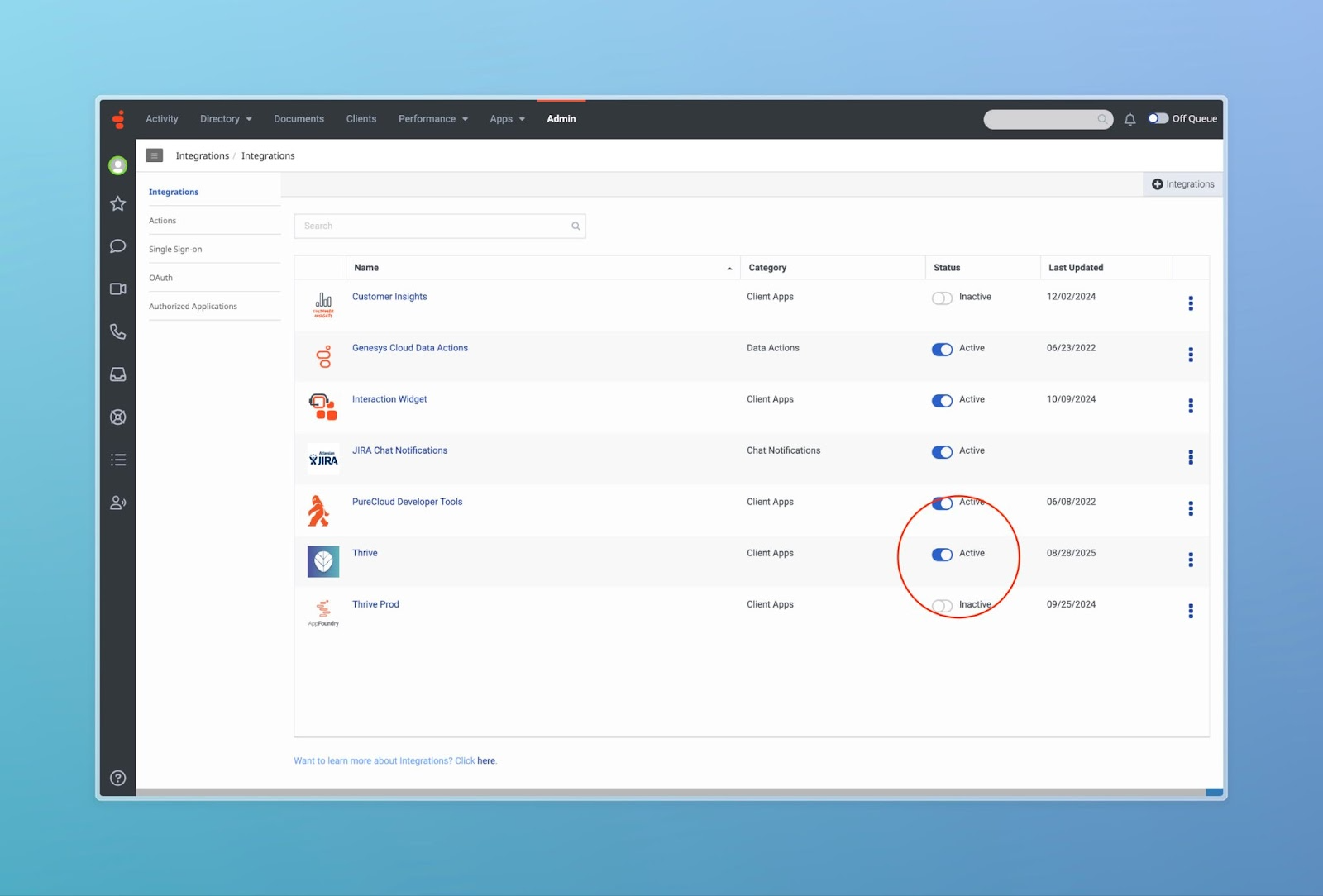
Task: Expand the Performance dropdown menu
Action: tap(432, 119)
